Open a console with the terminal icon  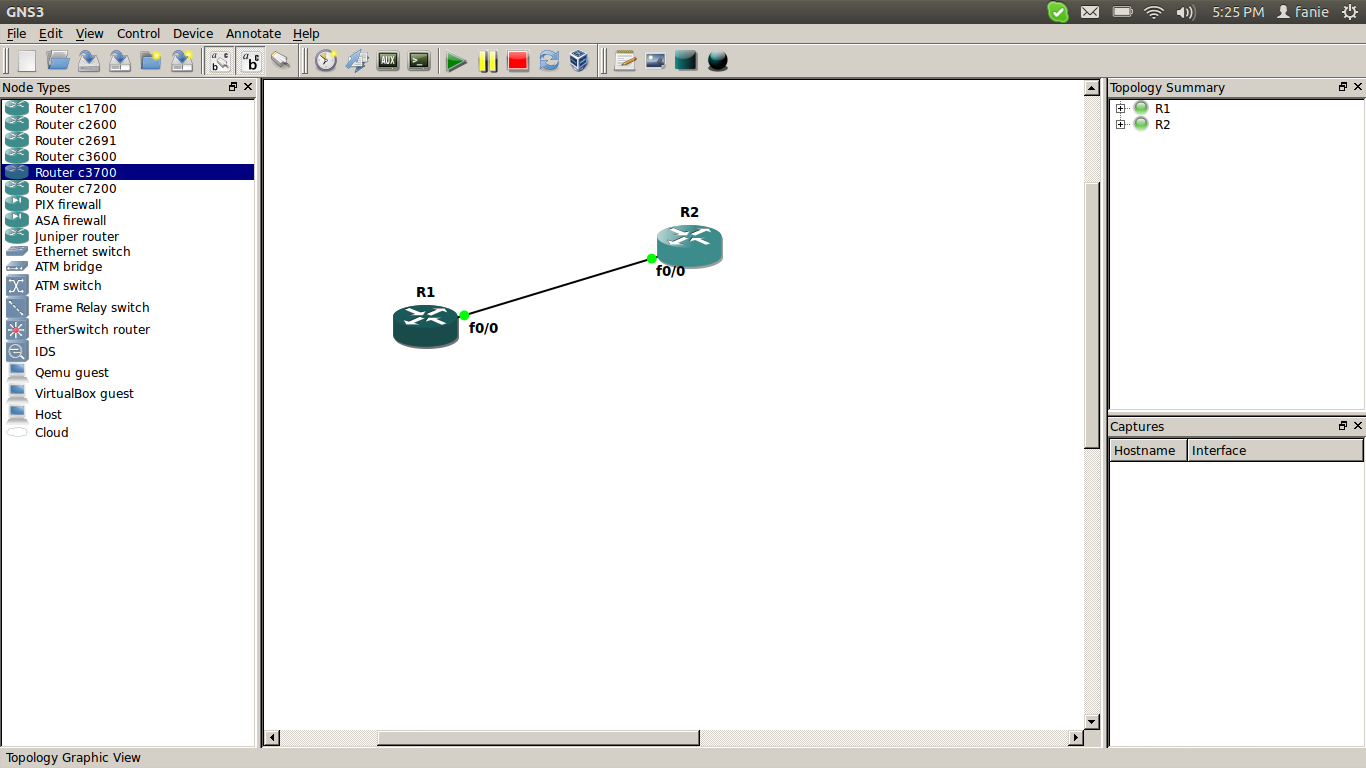[418, 60]
